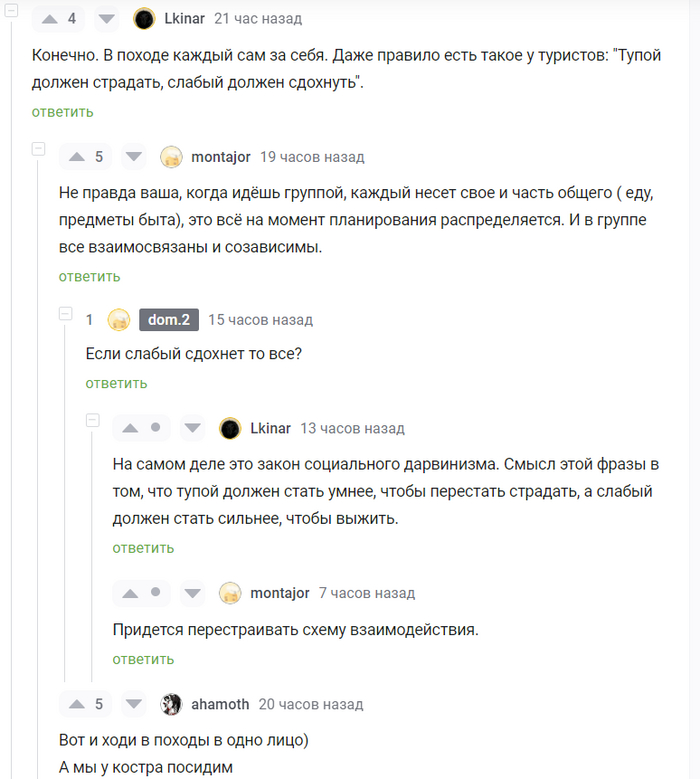Open the '20 часов назад' timestamp link
Image resolution: width=700 pixels, height=779 pixels.
310,704
